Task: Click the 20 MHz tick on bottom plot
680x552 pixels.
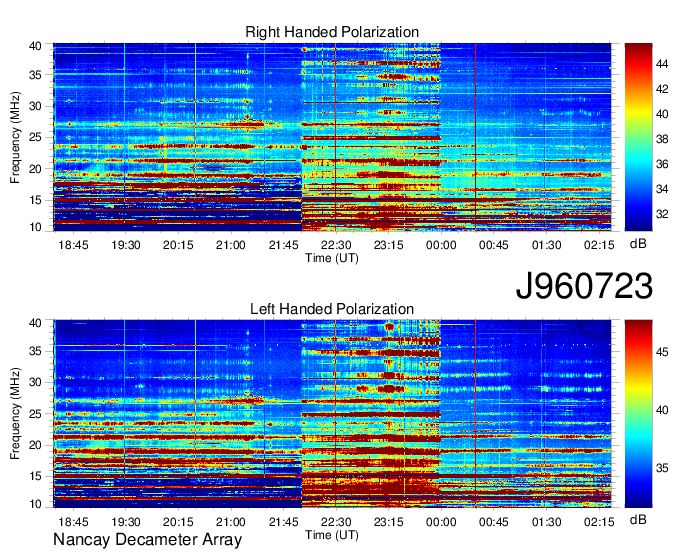Action: [35, 445]
